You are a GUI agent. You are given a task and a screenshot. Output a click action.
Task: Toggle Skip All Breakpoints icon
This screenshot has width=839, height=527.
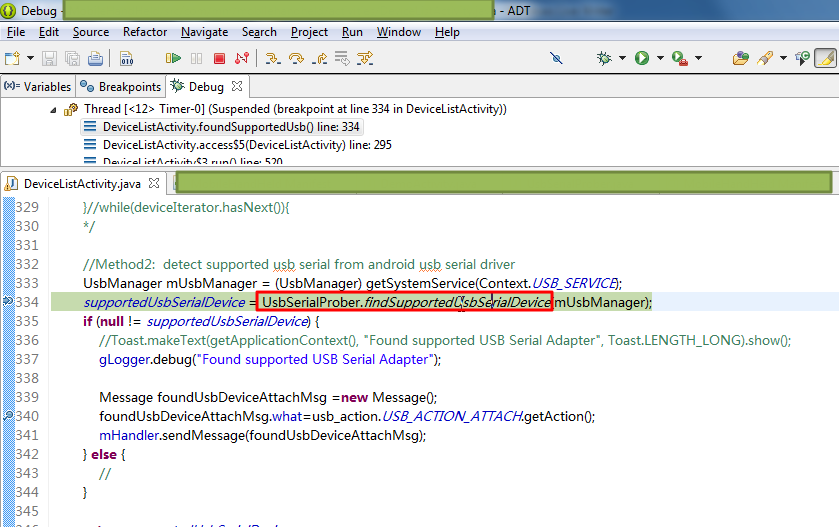(x=556, y=58)
